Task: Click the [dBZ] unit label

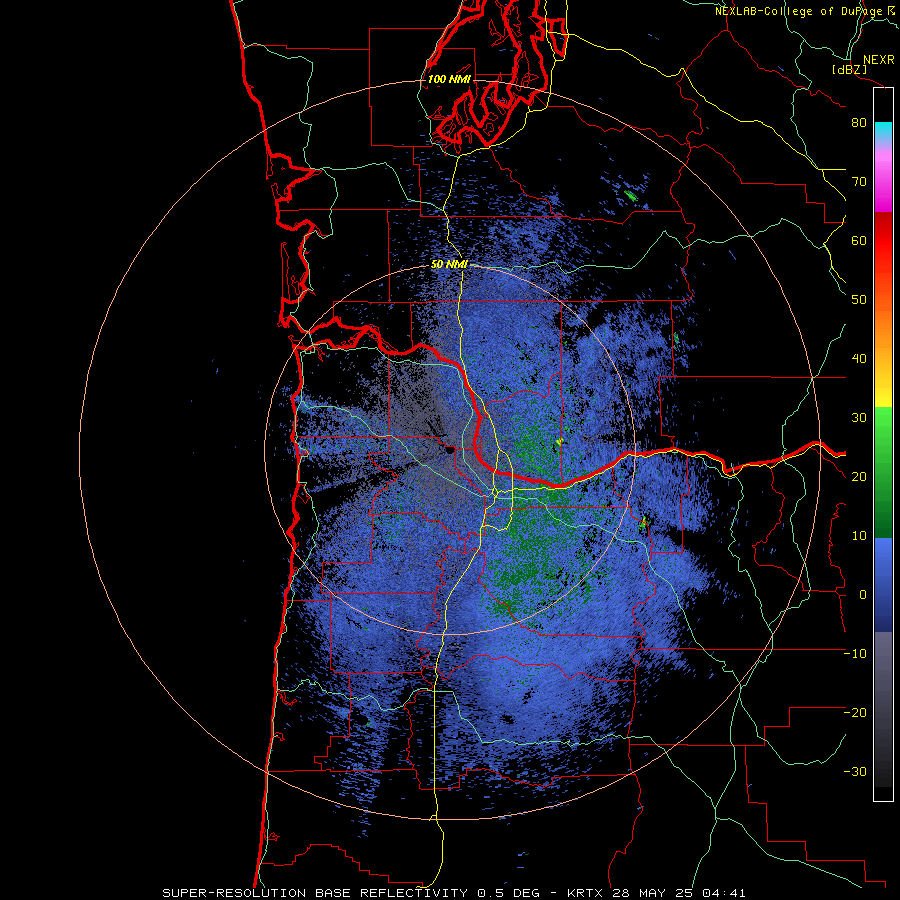Action: [x=849, y=69]
